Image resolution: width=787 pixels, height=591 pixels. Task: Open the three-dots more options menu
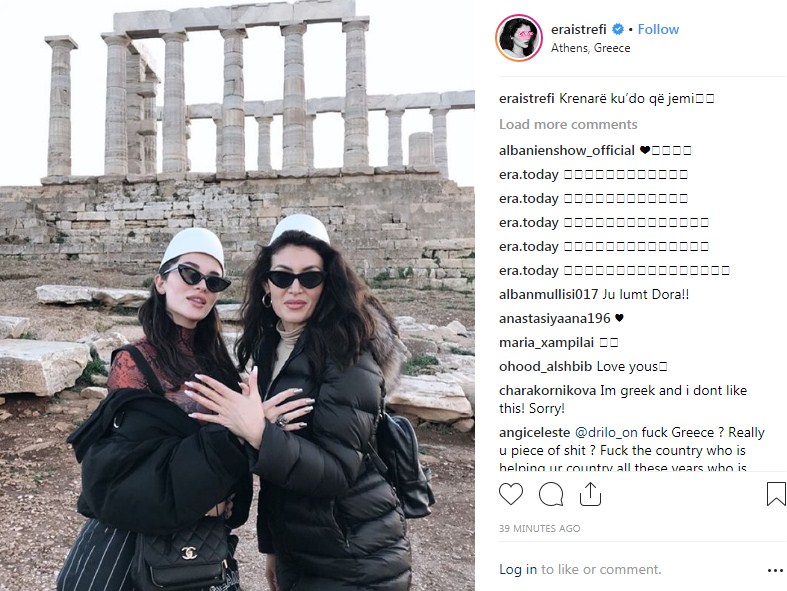click(x=775, y=570)
